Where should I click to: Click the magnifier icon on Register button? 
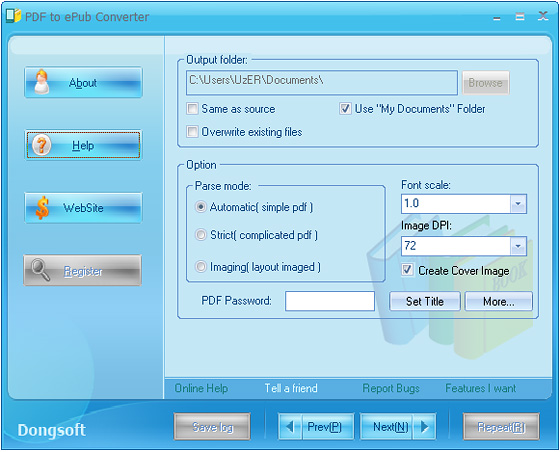40,270
